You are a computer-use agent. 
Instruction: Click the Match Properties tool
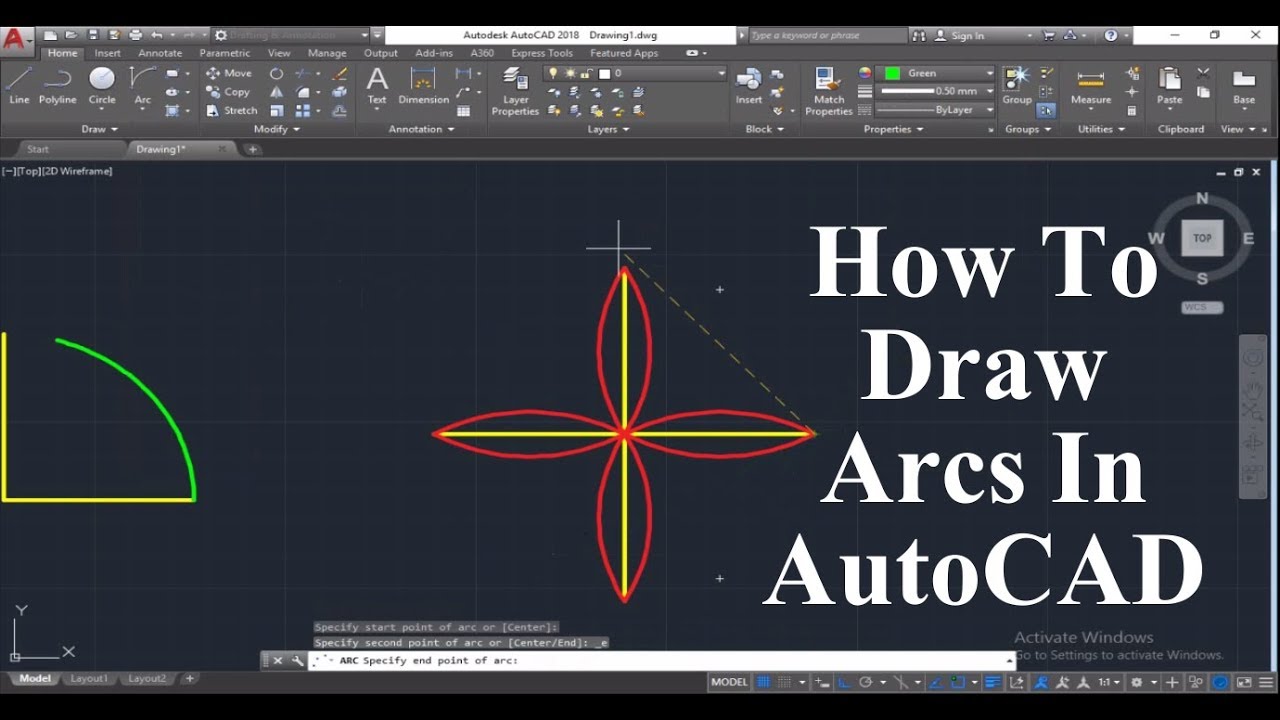tap(829, 91)
